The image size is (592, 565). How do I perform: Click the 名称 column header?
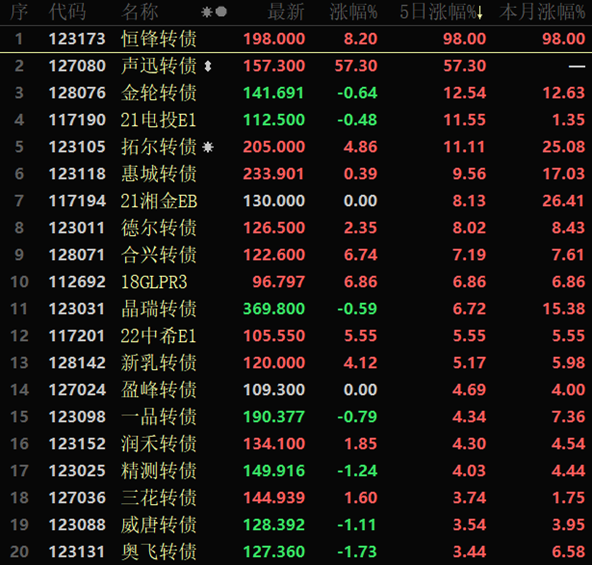coord(140,12)
